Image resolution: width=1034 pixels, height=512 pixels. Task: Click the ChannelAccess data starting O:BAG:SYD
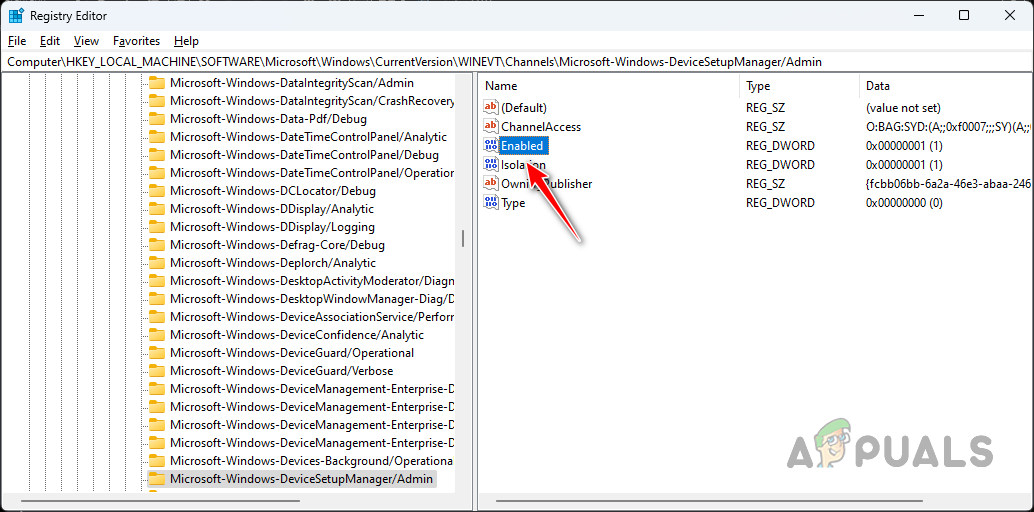coord(948,127)
